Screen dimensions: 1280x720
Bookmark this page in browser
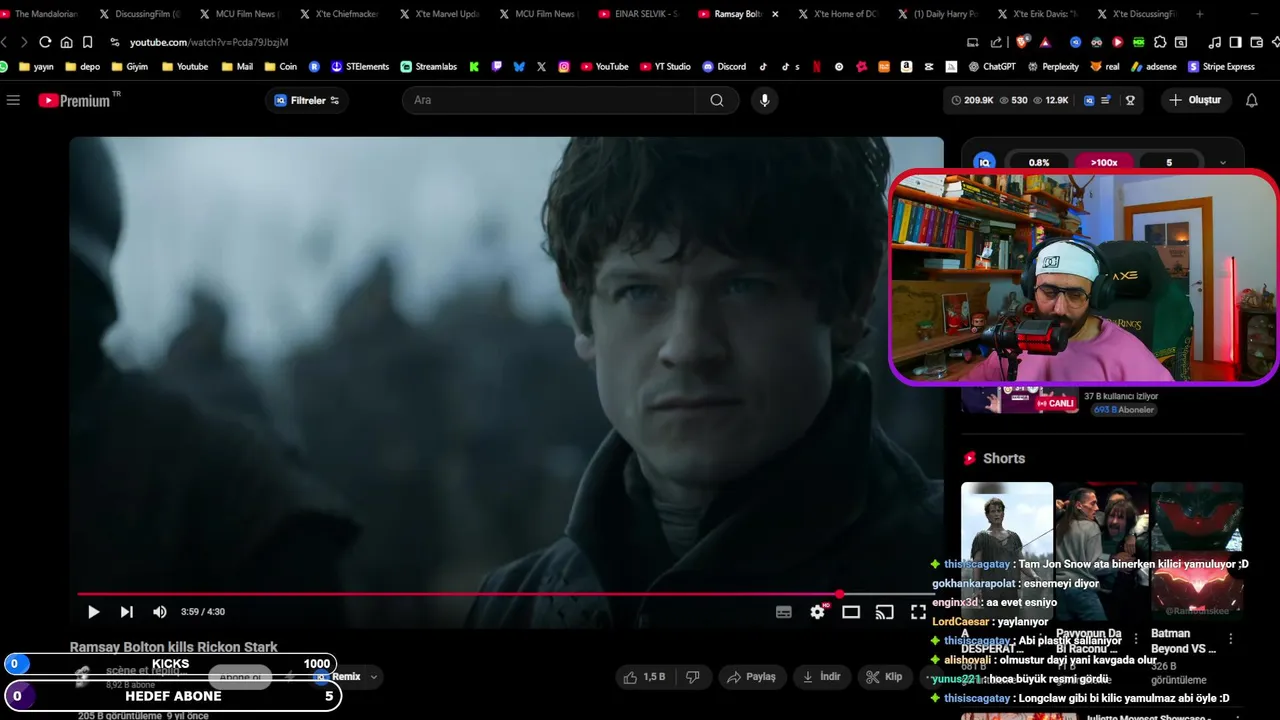[x=87, y=42]
